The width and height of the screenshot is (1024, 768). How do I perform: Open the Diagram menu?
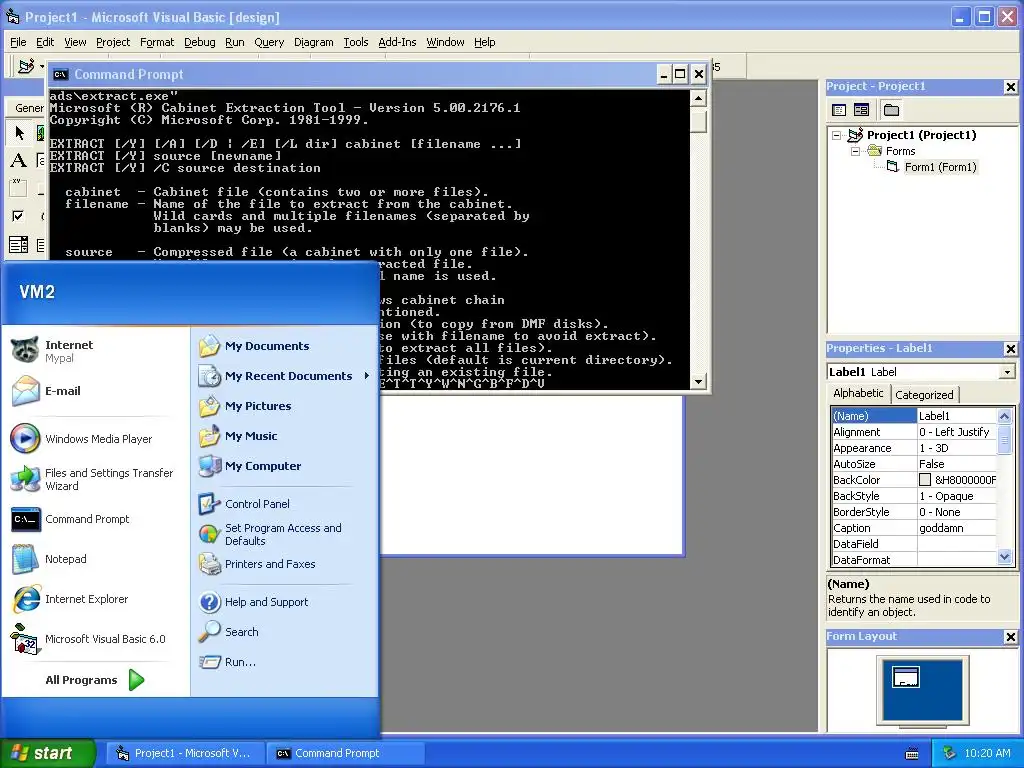(x=313, y=42)
